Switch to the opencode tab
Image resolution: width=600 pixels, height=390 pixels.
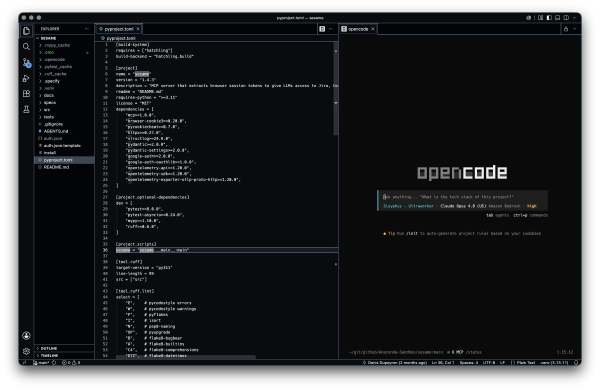coord(358,29)
